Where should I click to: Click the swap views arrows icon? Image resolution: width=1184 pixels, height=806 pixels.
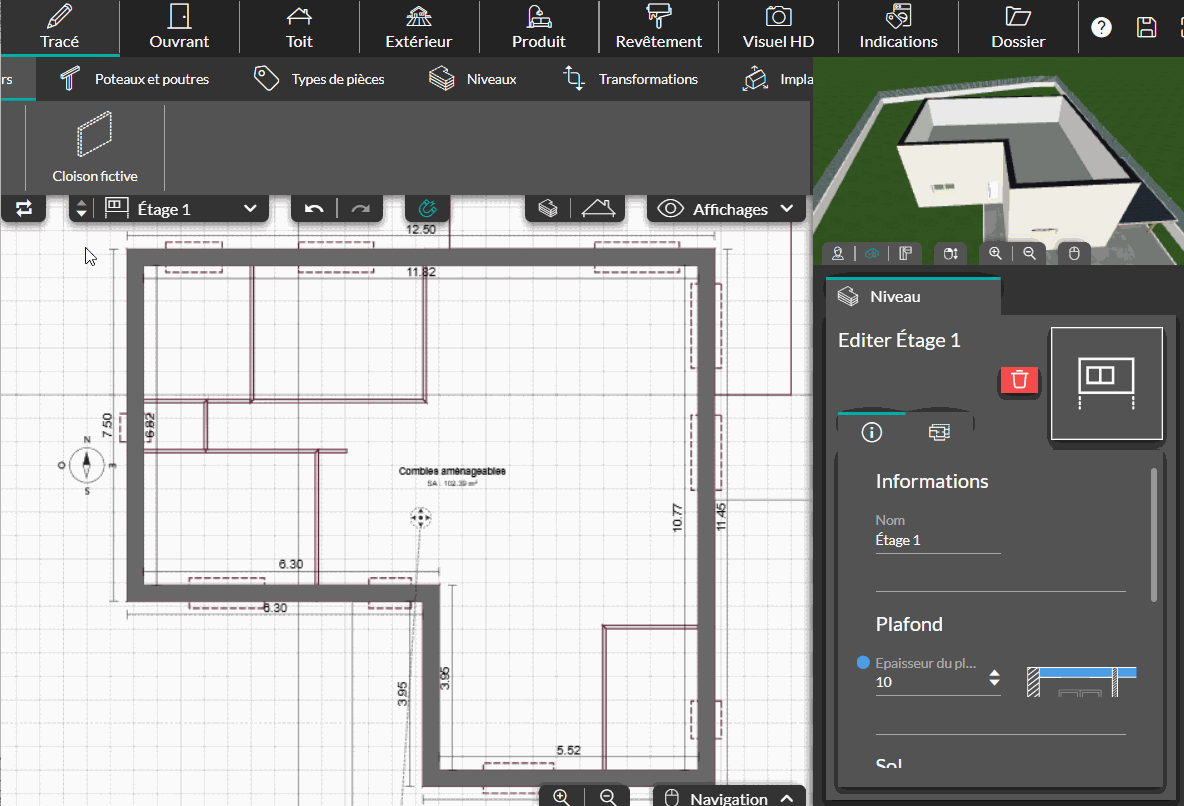coord(24,208)
